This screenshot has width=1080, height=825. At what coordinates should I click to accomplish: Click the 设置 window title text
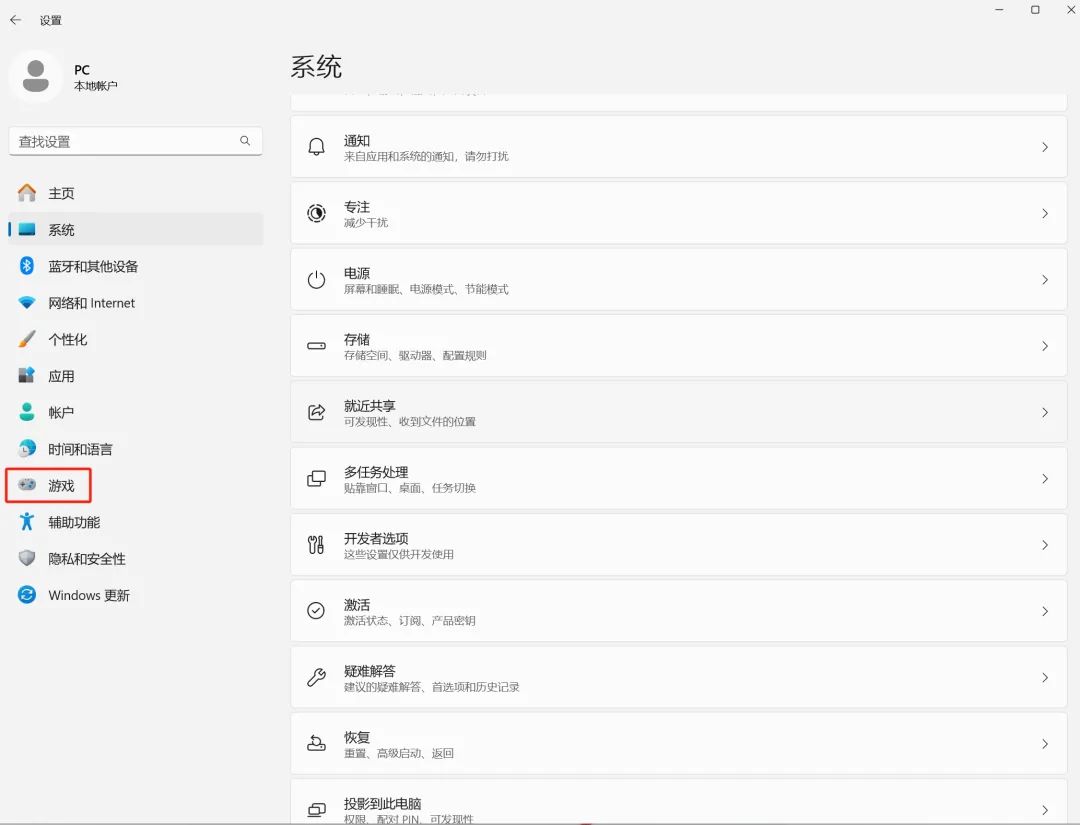[x=50, y=21]
